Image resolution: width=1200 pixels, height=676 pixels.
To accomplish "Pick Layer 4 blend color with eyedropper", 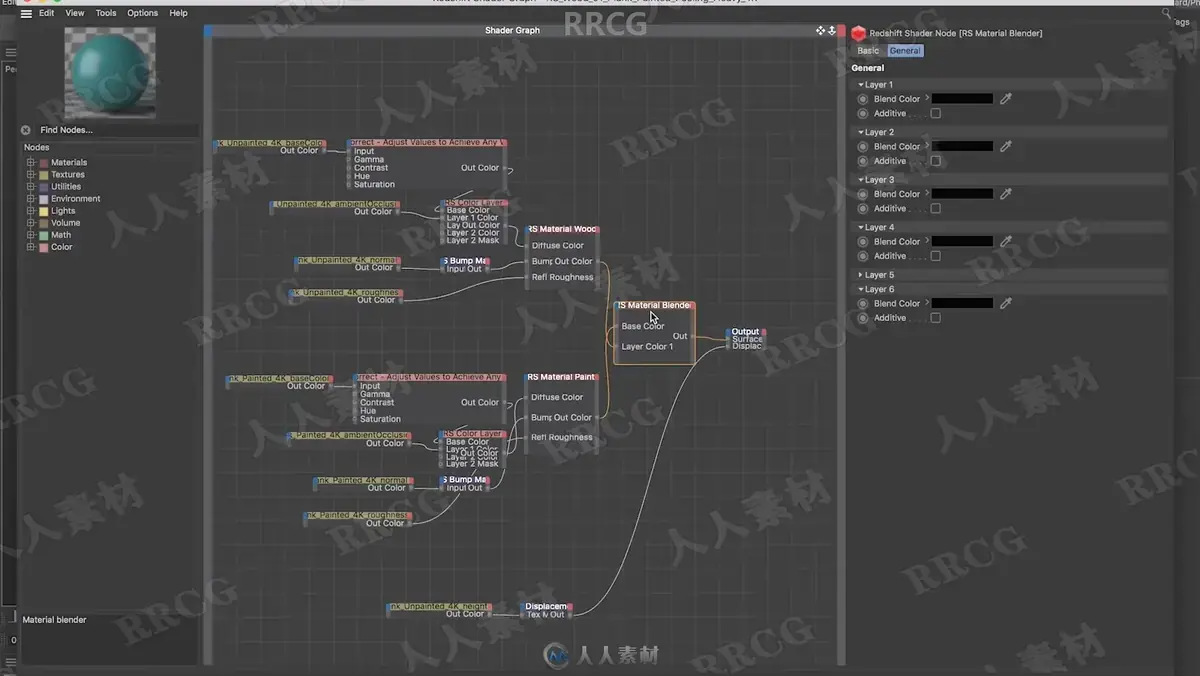I will point(1006,241).
